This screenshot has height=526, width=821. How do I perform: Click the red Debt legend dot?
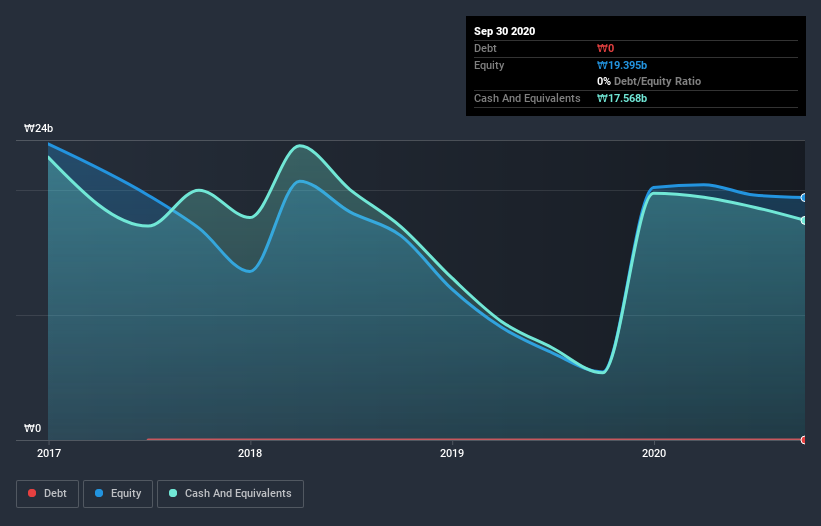tap(32, 493)
